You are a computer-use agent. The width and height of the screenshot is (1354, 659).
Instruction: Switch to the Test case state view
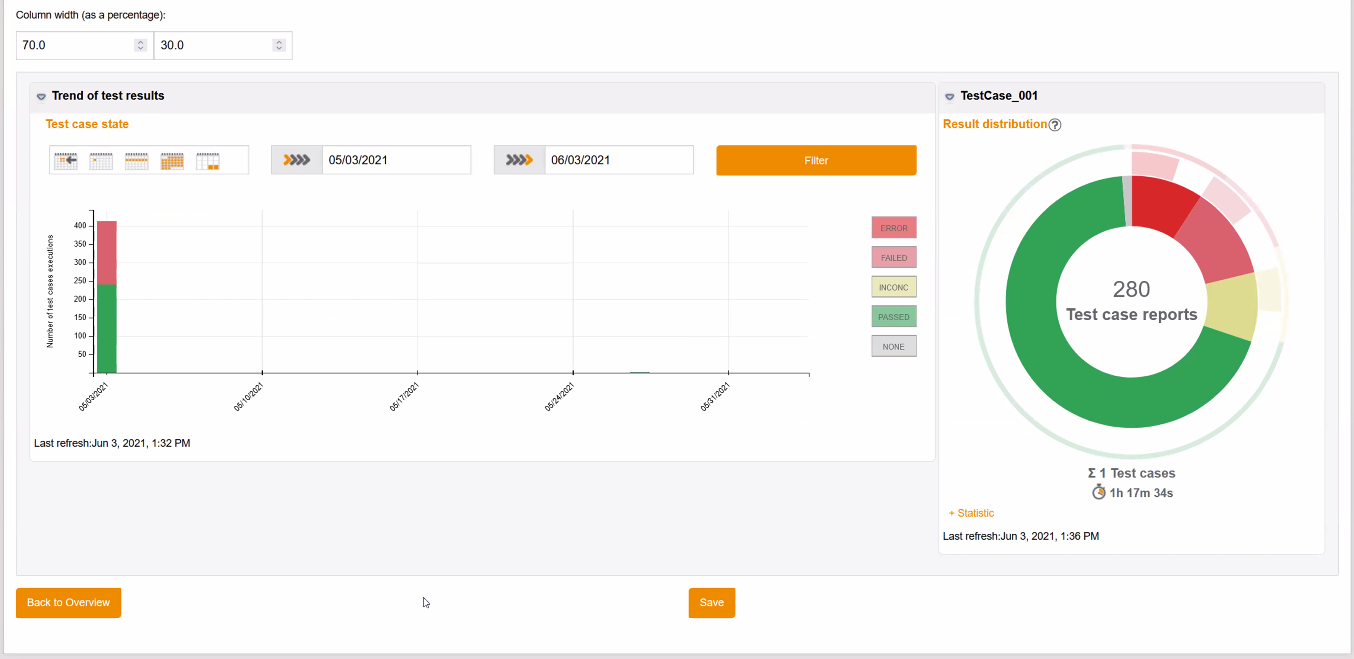tap(86, 123)
